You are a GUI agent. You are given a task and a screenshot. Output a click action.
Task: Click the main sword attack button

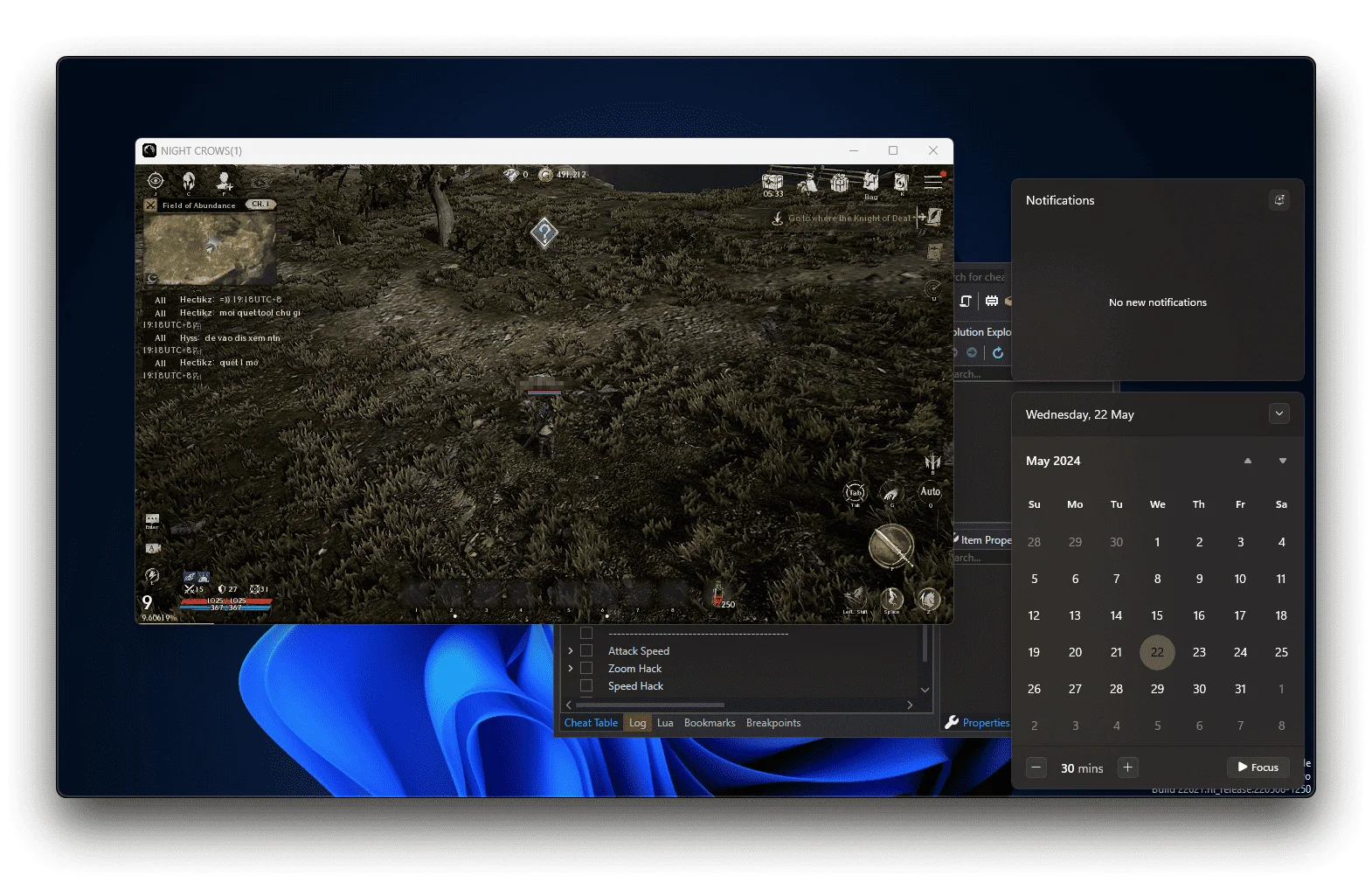[891, 545]
